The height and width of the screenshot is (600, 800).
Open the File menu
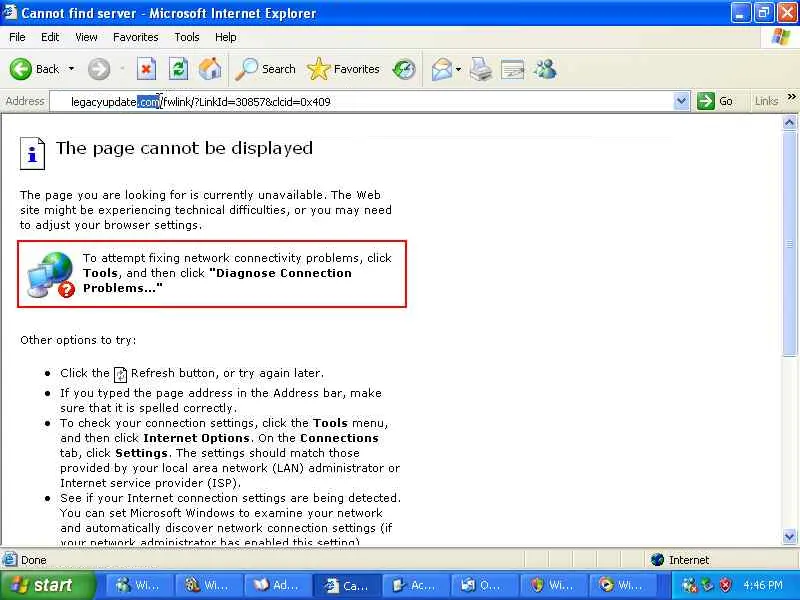coord(17,37)
